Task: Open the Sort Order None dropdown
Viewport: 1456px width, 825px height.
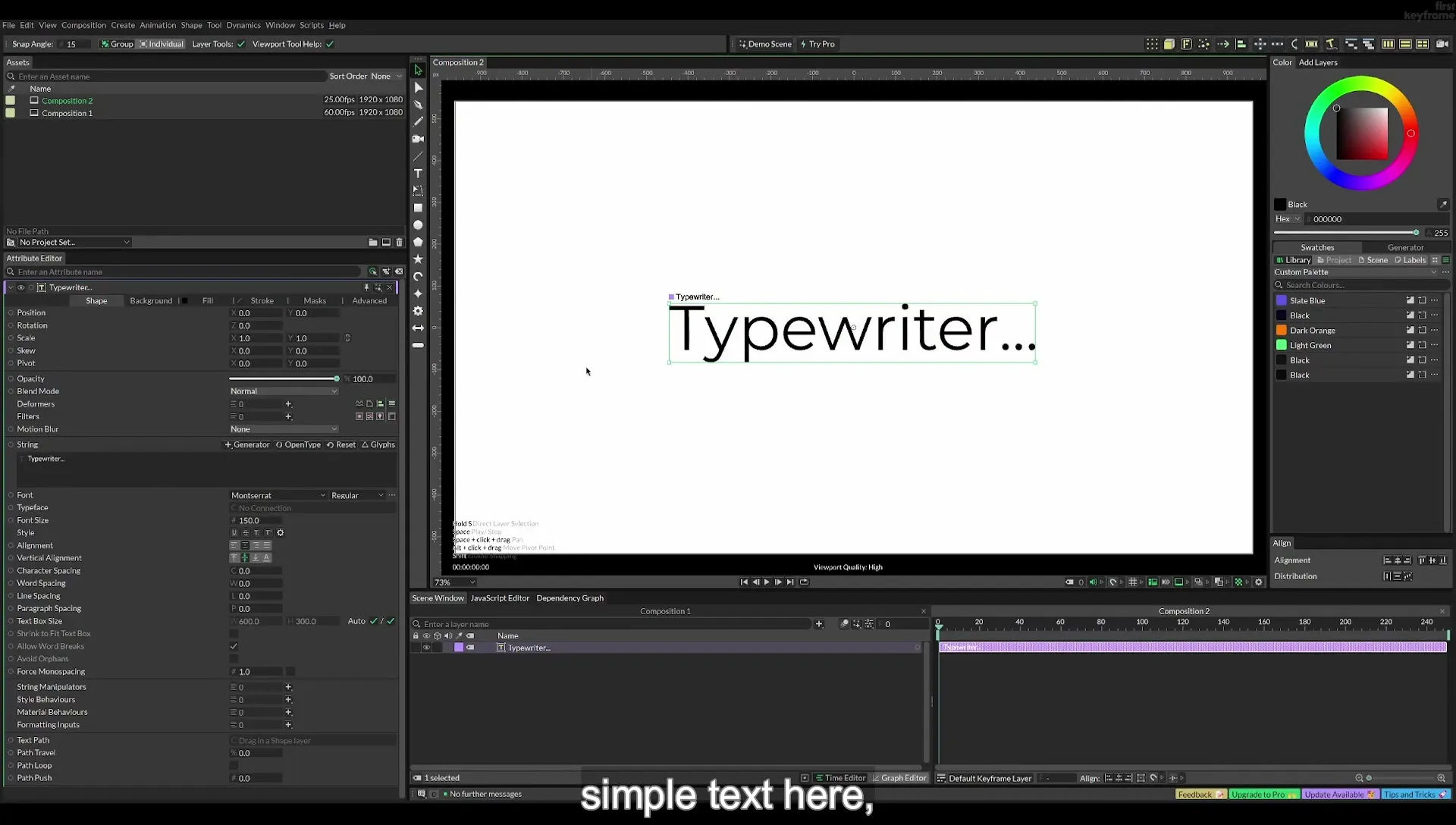Action: [x=386, y=76]
